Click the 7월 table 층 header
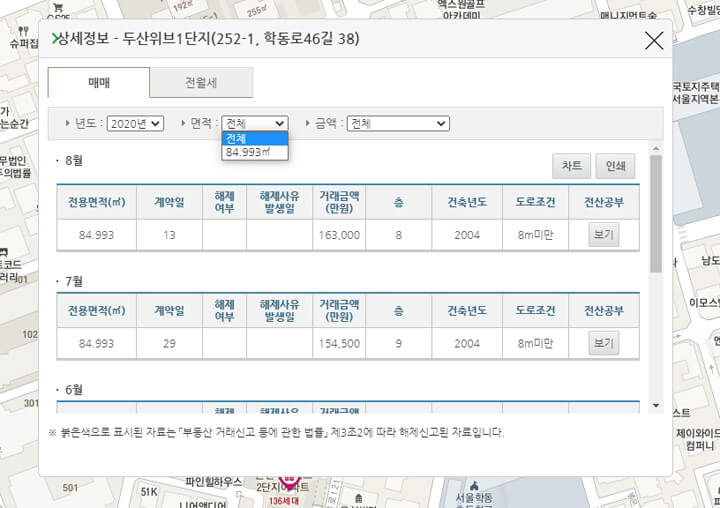Screen dimensions: 720x508 (399, 310)
